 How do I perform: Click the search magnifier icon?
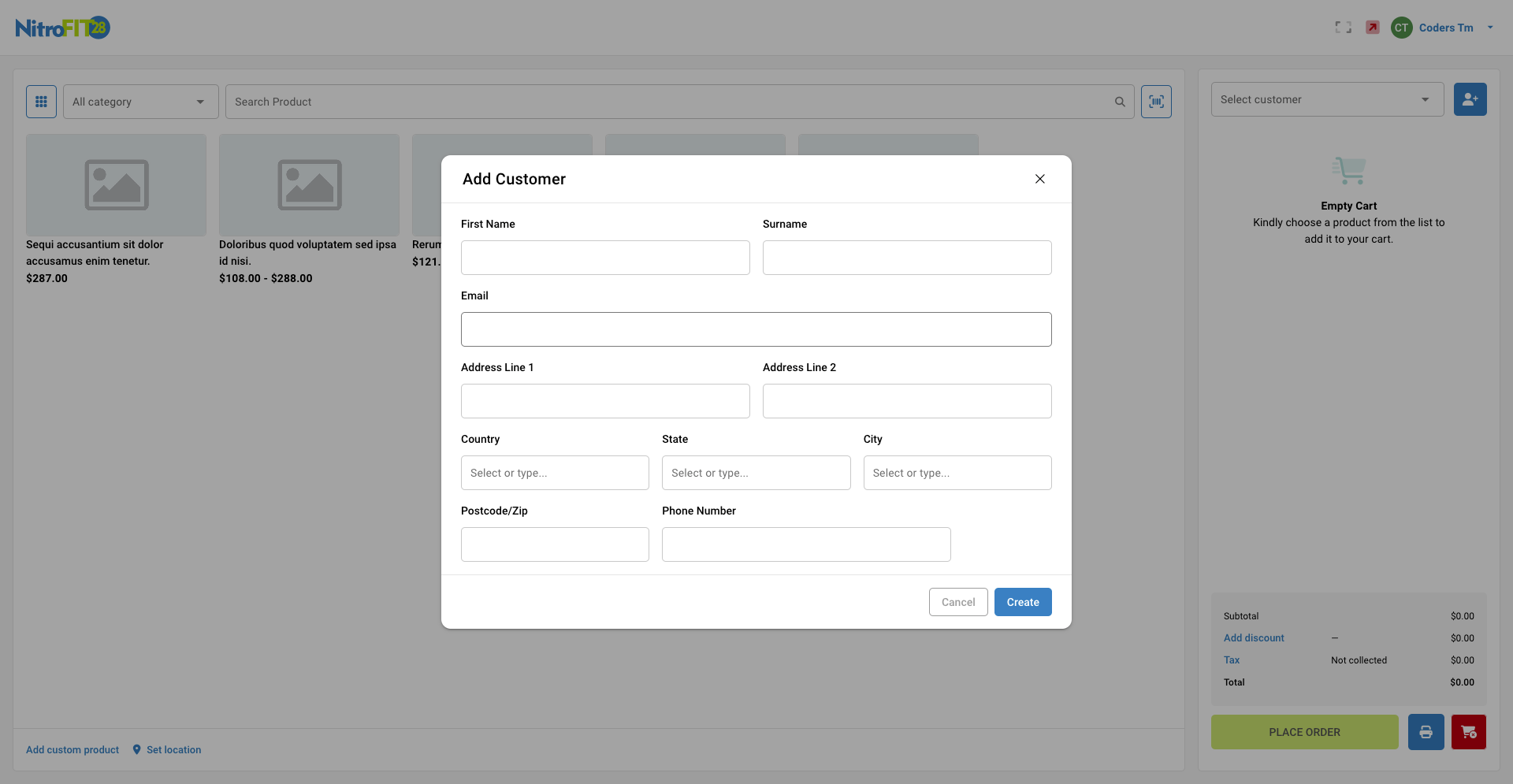pos(1120,102)
